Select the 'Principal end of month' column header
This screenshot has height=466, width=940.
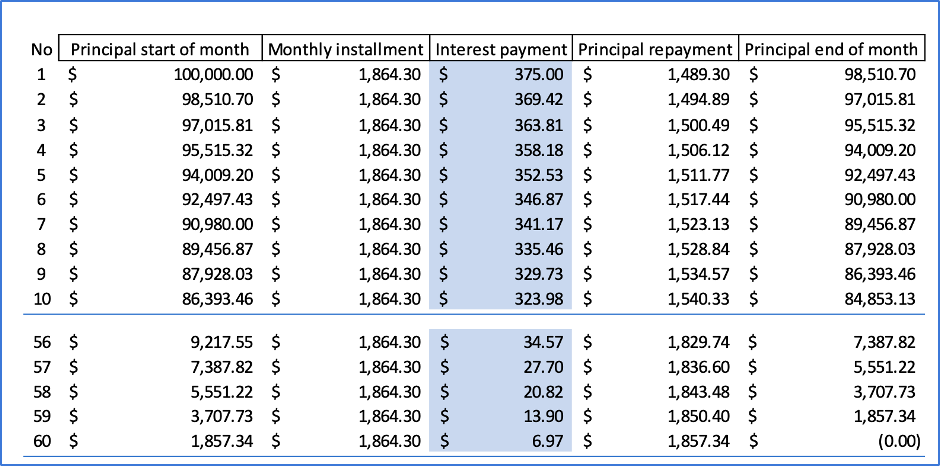831,49
